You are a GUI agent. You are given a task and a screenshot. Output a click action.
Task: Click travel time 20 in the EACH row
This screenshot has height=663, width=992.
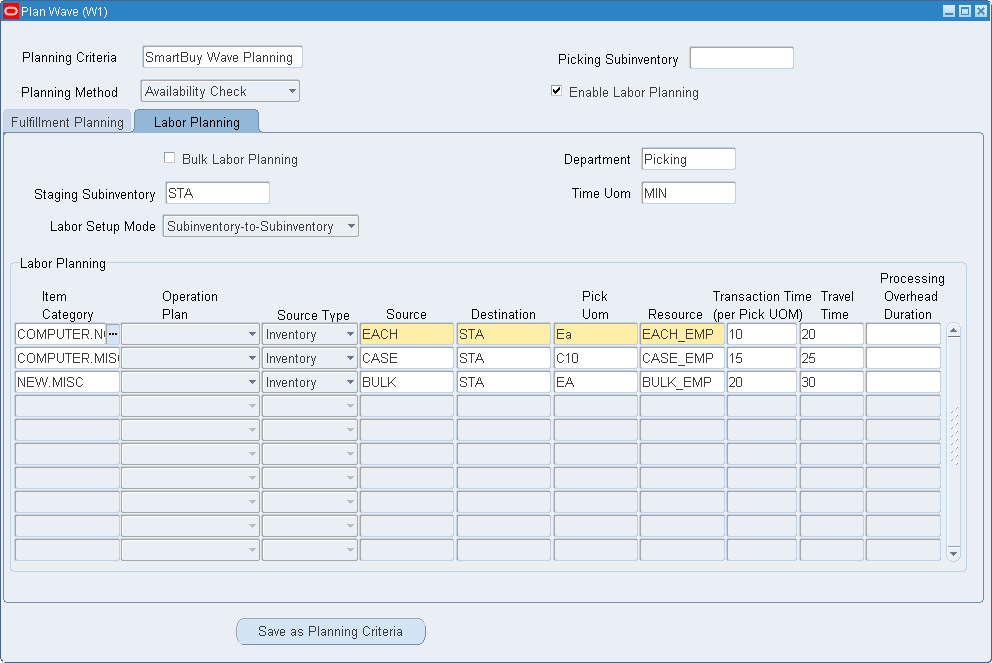coord(831,334)
